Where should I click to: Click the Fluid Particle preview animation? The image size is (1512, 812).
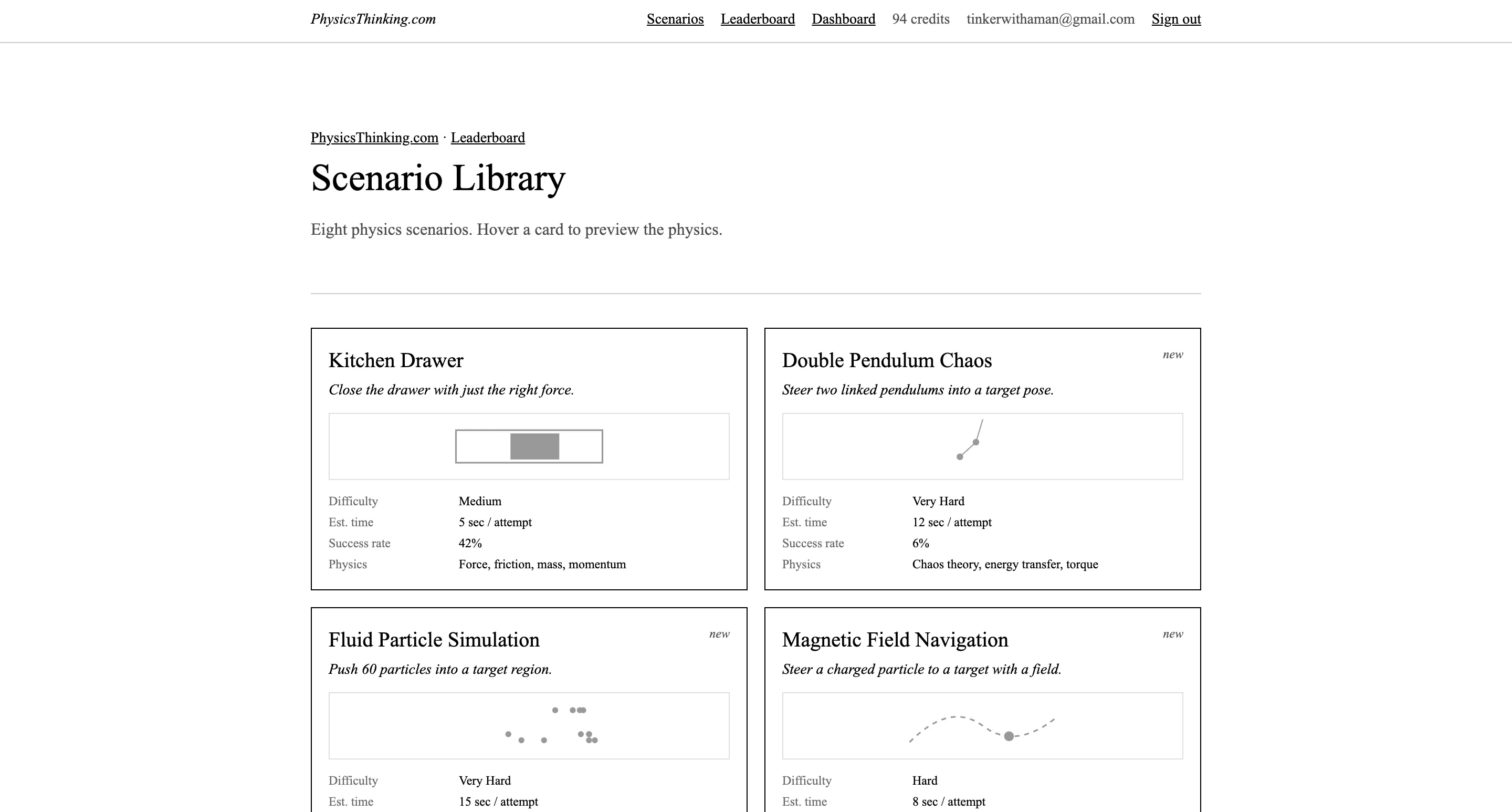[529, 726]
